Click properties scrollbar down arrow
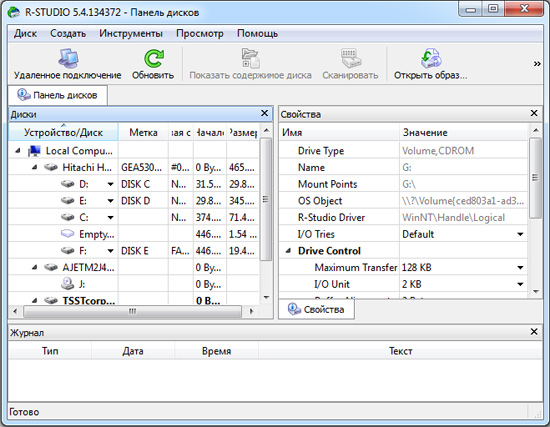The image size is (550, 427). click(536, 291)
